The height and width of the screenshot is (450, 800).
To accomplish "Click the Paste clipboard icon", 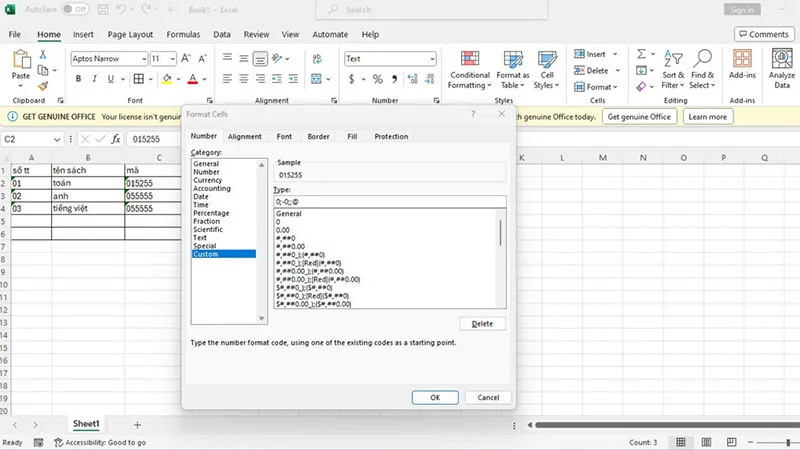I will [21, 60].
